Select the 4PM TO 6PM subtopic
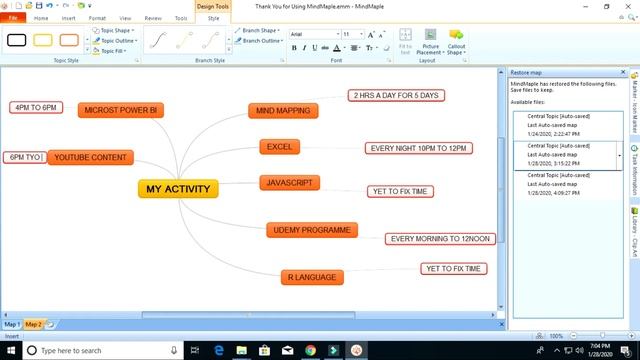 pyautogui.click(x=36, y=107)
